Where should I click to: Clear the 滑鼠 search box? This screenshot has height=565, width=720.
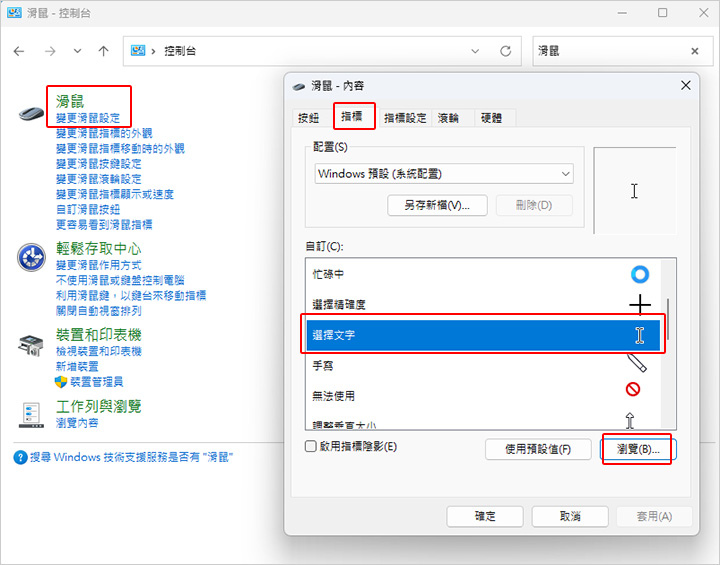(x=695, y=51)
